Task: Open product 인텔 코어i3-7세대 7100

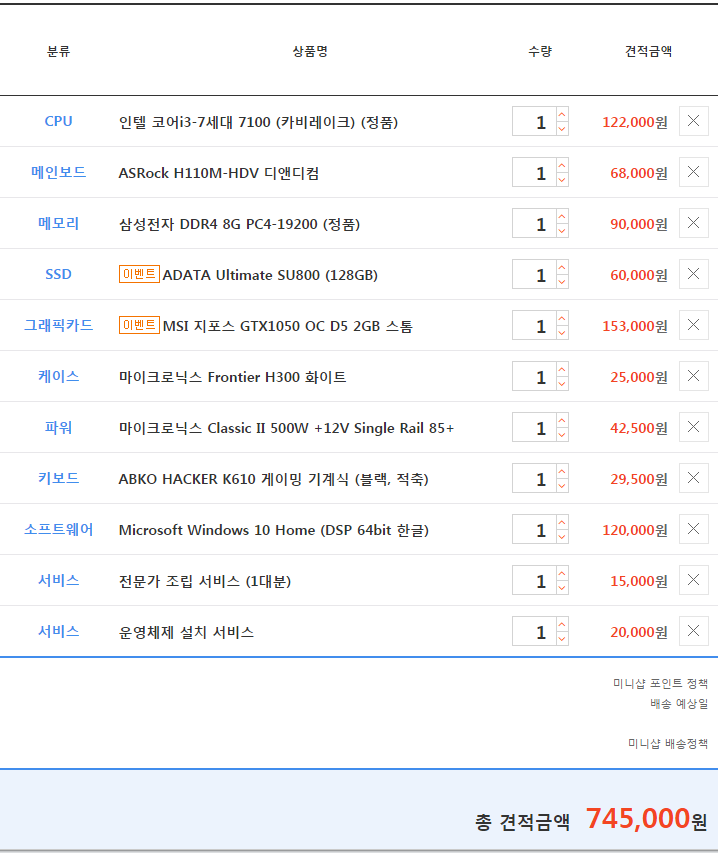Action: [258, 122]
